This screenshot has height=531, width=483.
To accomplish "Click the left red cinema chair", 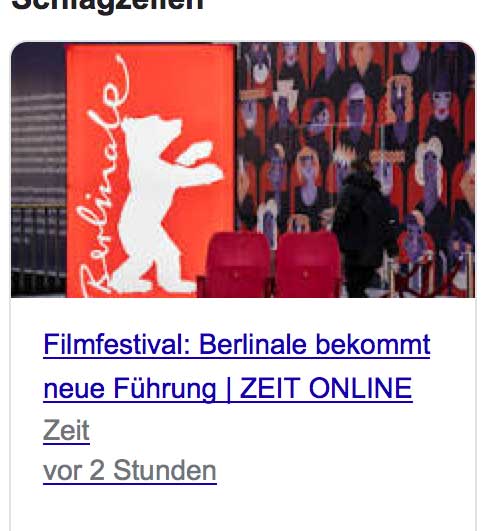I will (x=238, y=264).
